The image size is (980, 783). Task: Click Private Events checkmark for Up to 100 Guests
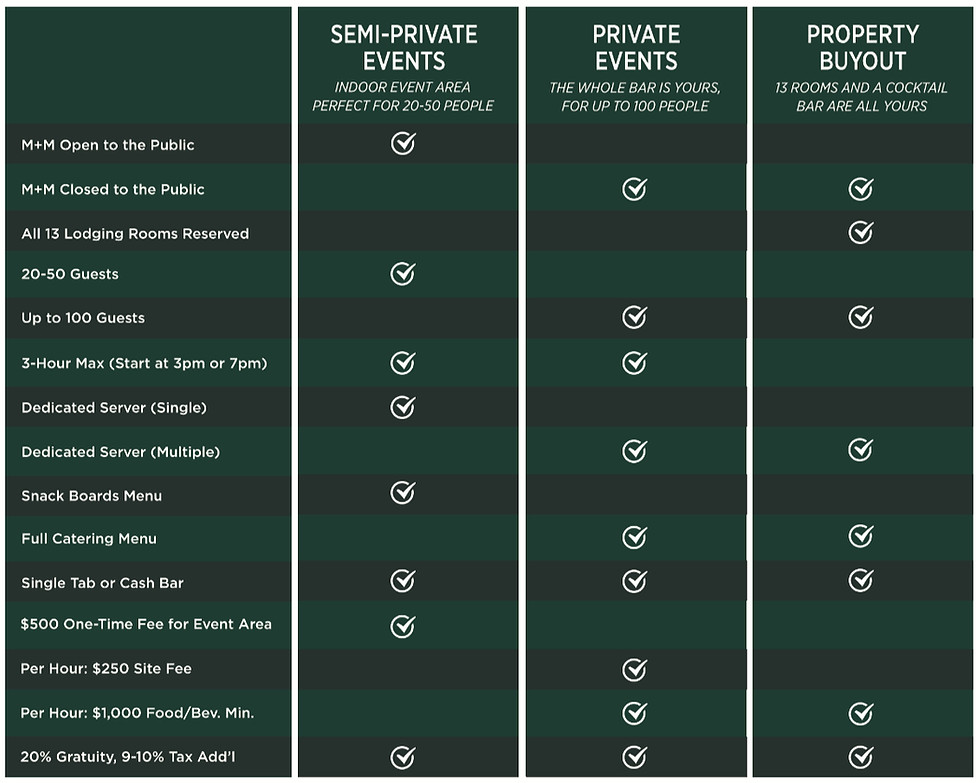tap(634, 317)
